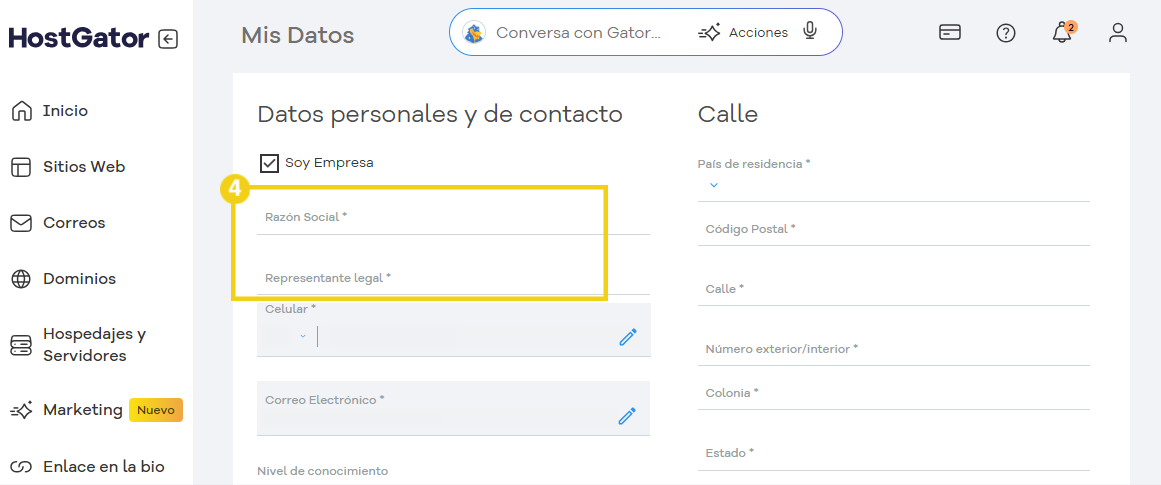Viewport: 1161px width, 485px height.
Task: Click the Nuevo badge beside Marketing
Action: point(155,410)
